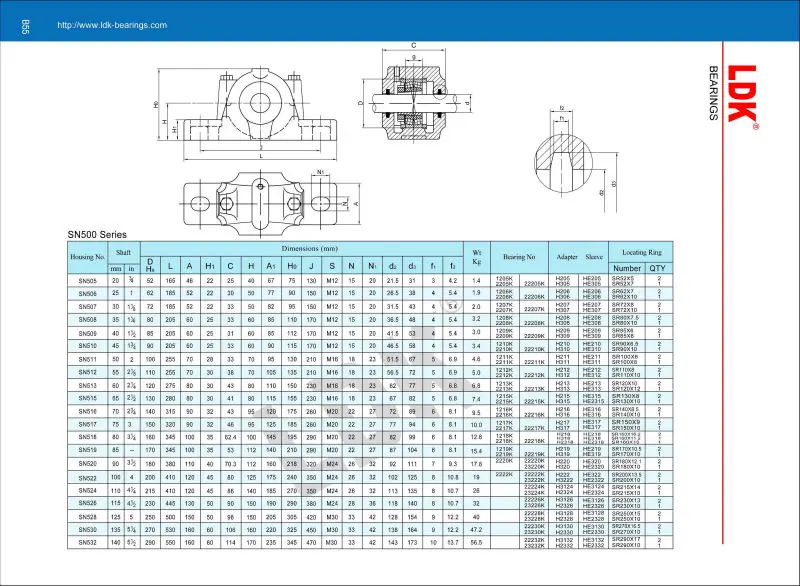The image size is (800, 586).
Task: Click the C dimension column header
Action: click(230, 266)
